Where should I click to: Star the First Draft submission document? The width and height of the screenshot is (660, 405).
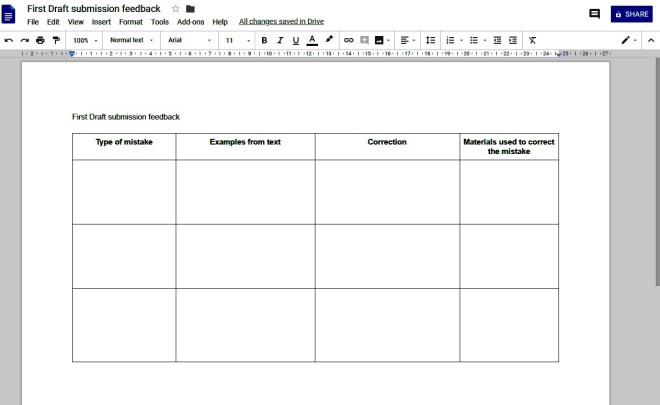175,9
